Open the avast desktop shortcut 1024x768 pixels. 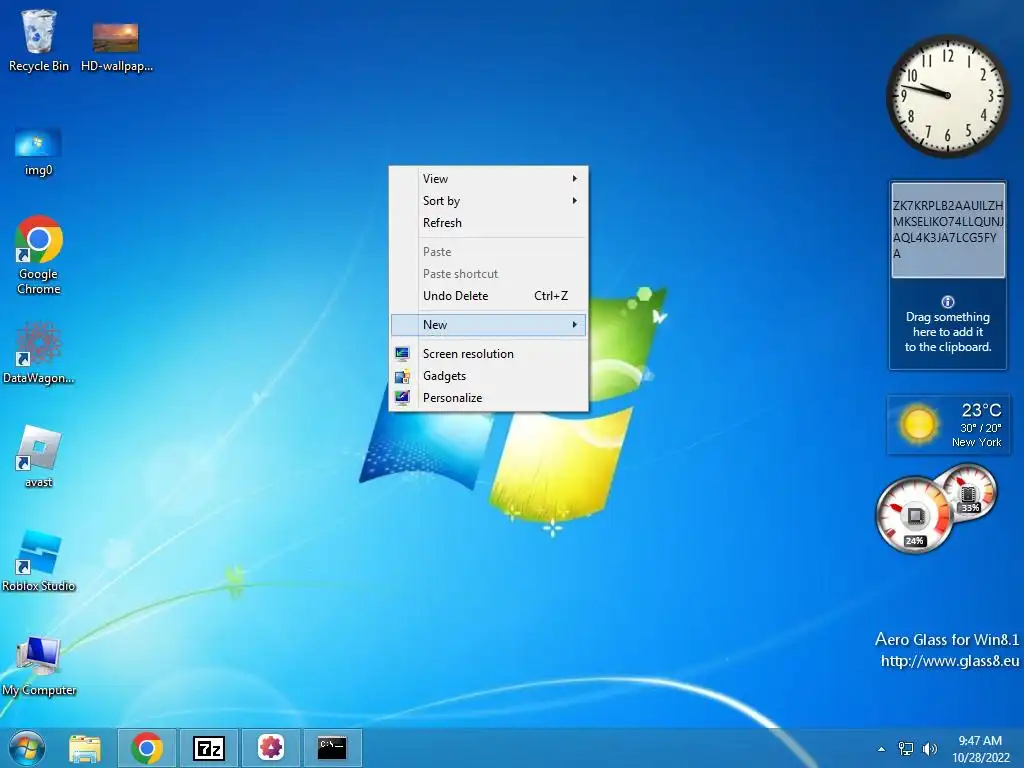pyautogui.click(x=39, y=456)
